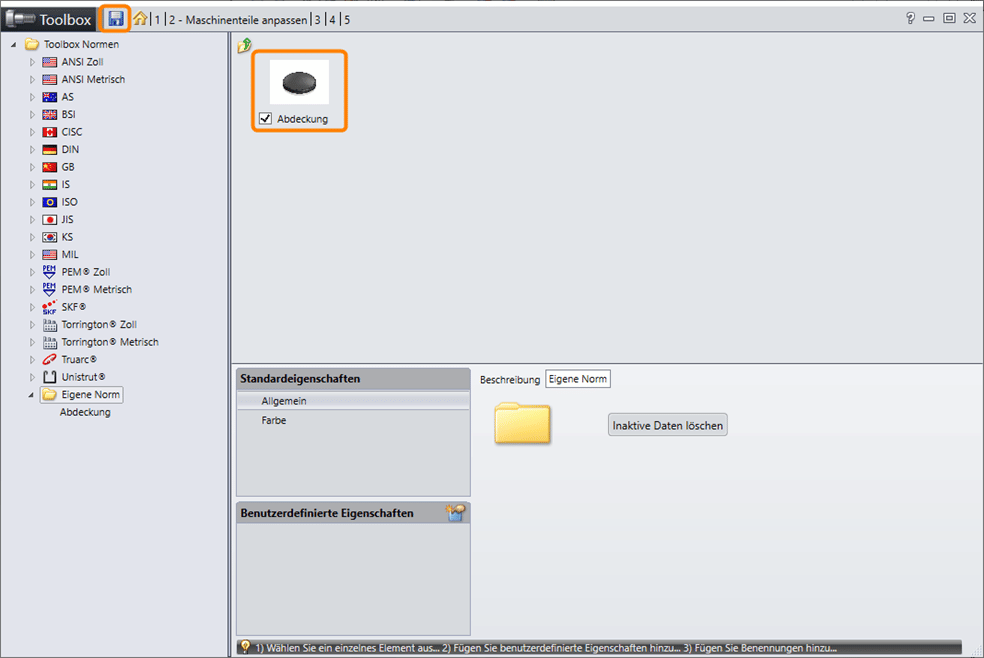984x658 pixels.
Task: Save the Toolbox settings with the disk icon
Action: tap(114, 18)
